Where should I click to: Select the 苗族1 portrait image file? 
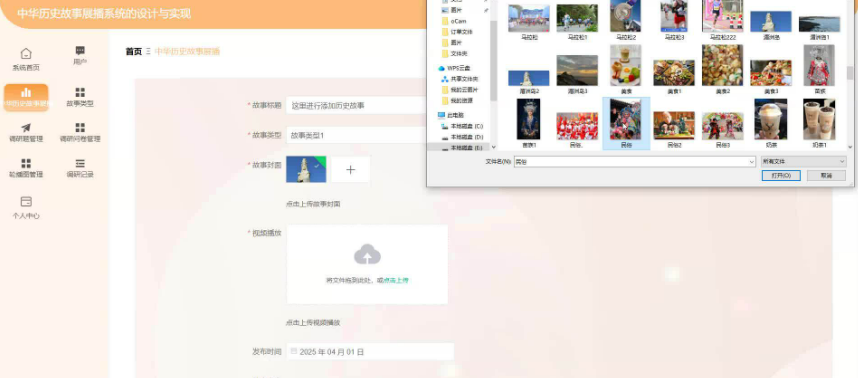529,124
